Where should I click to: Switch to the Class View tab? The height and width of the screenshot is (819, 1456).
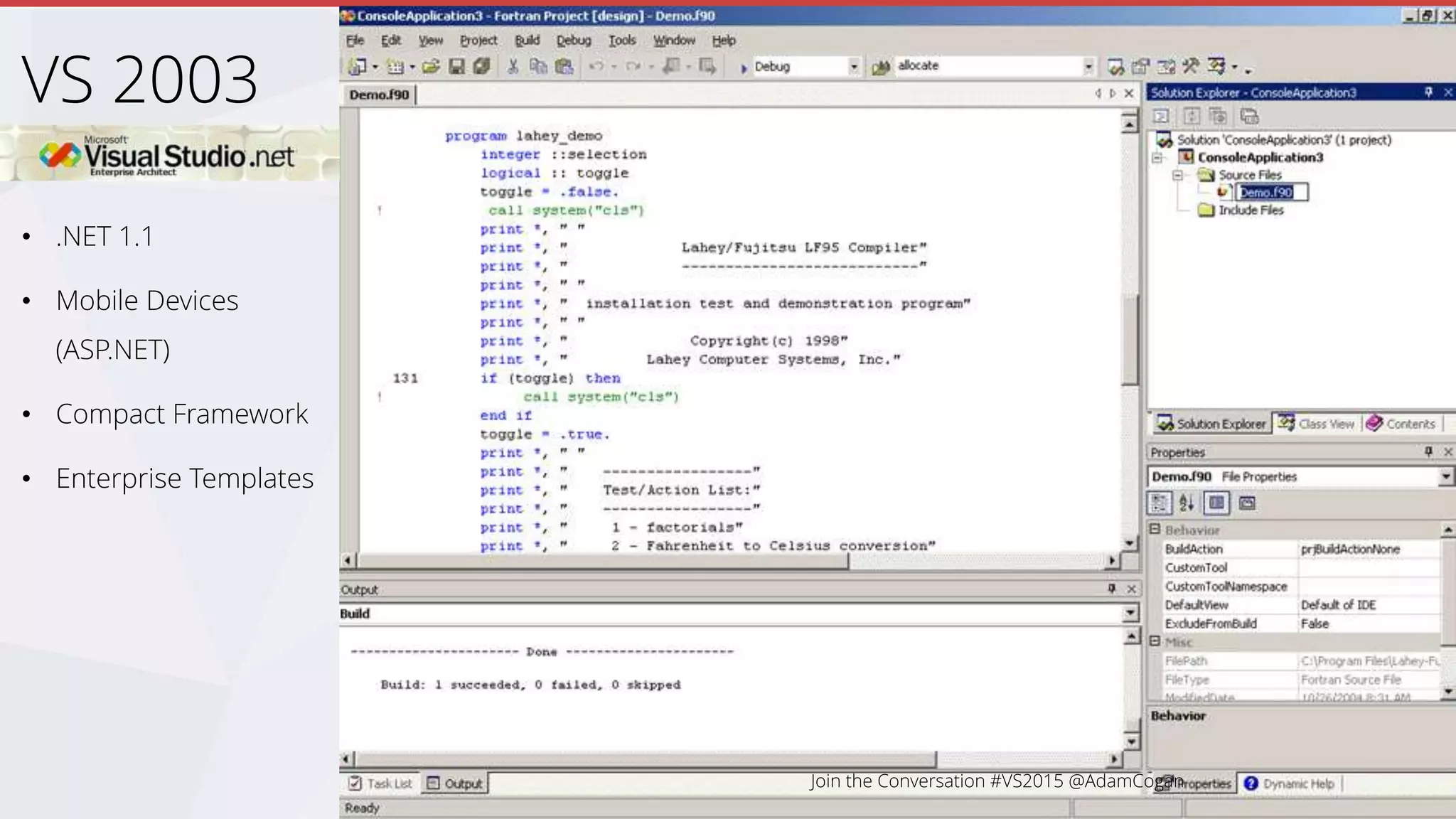1317,424
